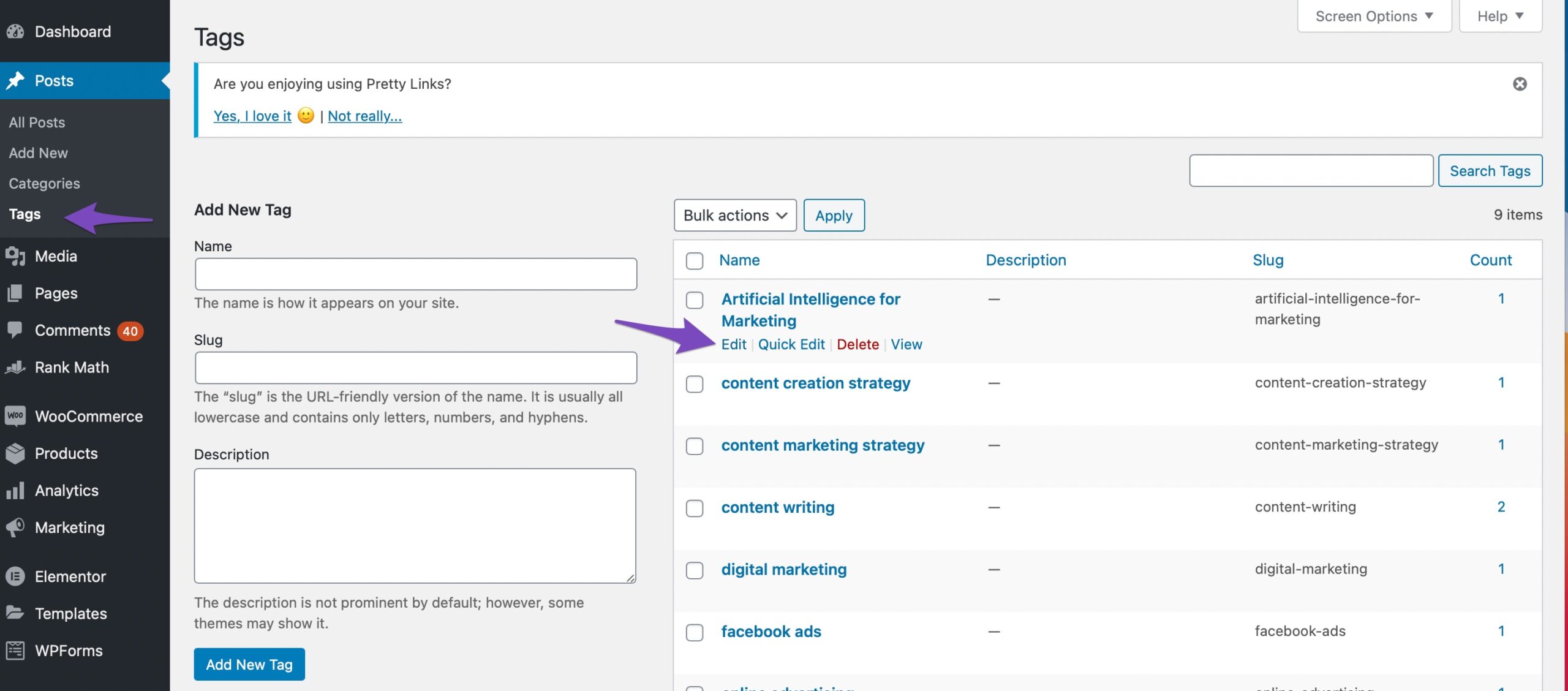The image size is (1568, 691).
Task: Toggle the select-all checkbox in header
Action: click(x=695, y=260)
